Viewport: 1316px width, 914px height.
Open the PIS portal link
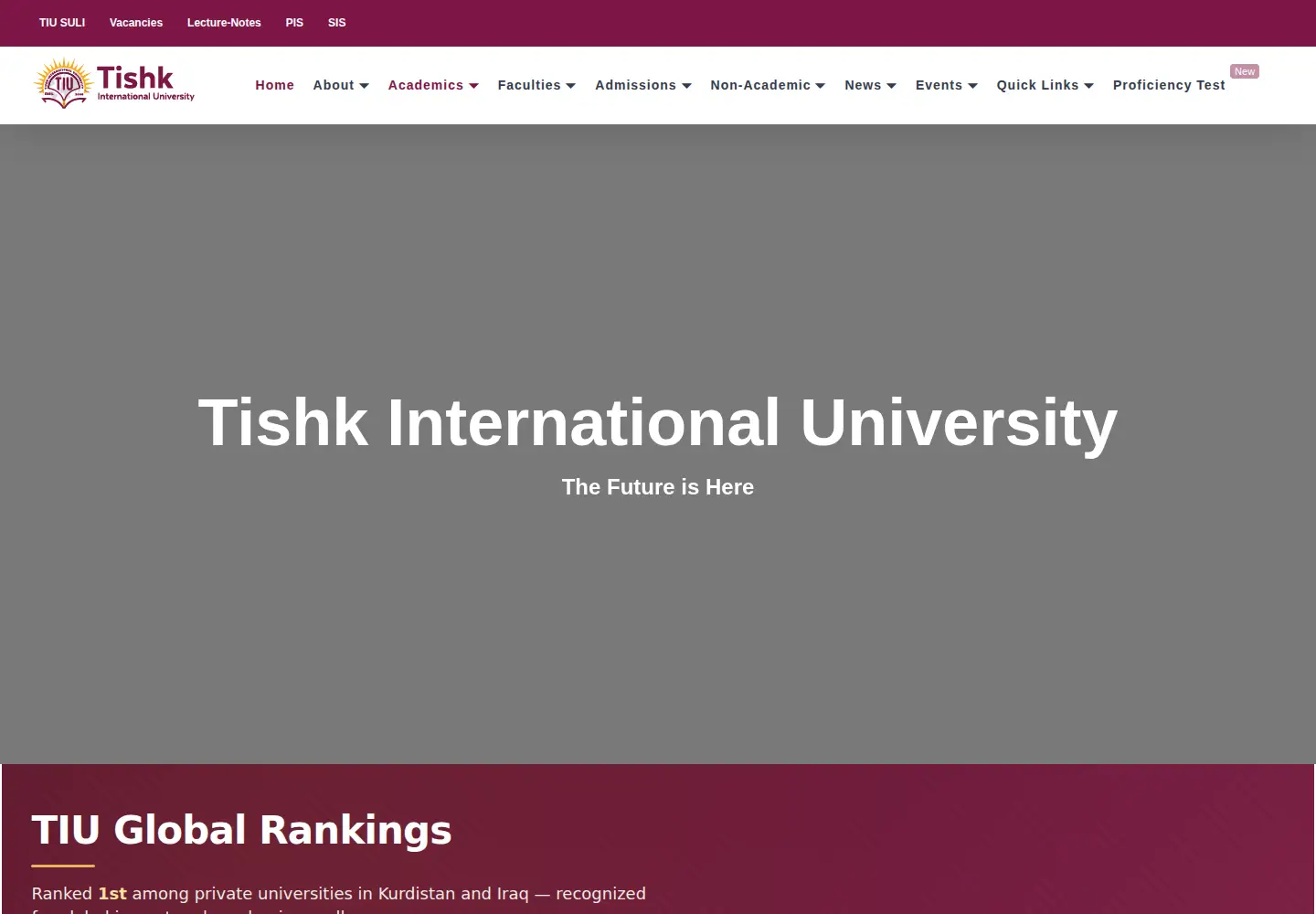click(x=294, y=23)
